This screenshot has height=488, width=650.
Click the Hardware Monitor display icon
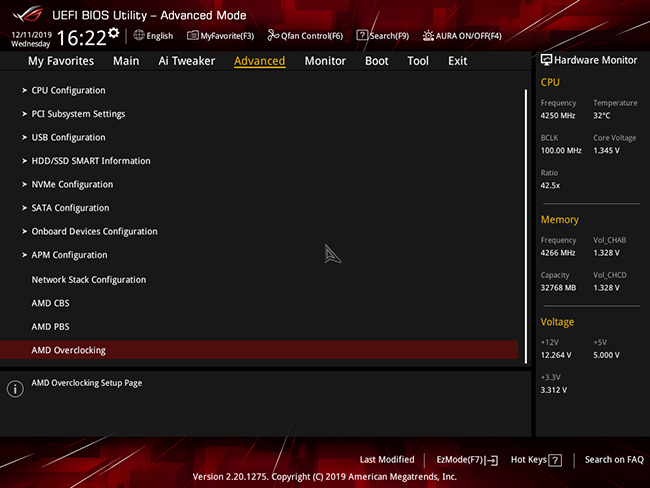pyautogui.click(x=546, y=60)
